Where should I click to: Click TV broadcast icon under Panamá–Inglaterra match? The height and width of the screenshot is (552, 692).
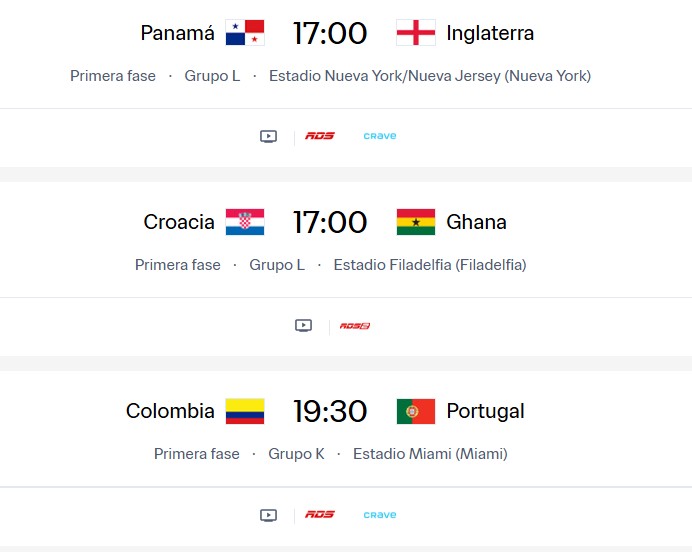[268, 137]
